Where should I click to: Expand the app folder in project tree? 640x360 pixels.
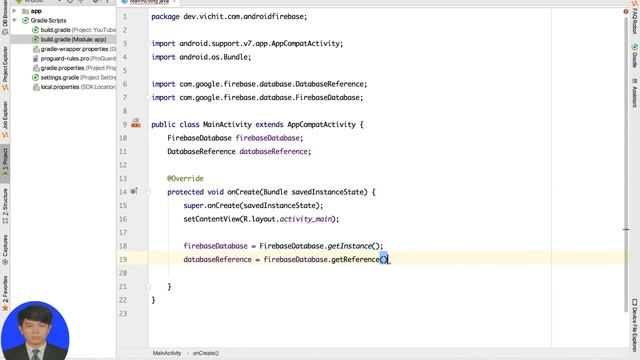coord(15,11)
